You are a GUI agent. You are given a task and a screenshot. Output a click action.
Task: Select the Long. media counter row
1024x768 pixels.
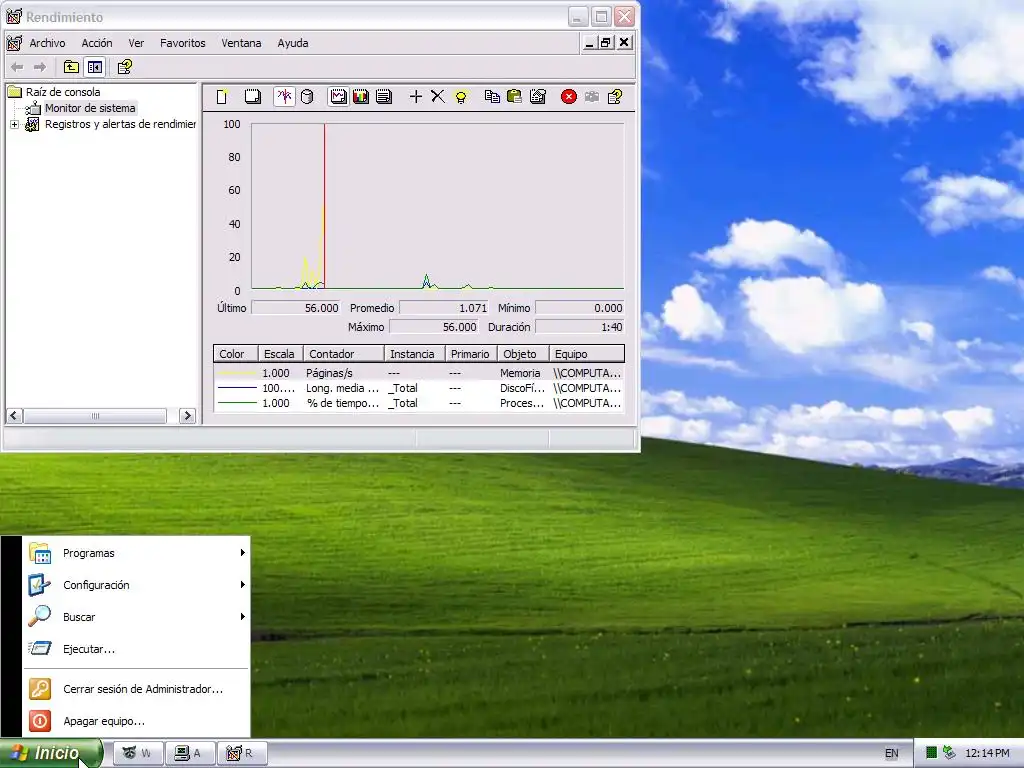point(419,388)
